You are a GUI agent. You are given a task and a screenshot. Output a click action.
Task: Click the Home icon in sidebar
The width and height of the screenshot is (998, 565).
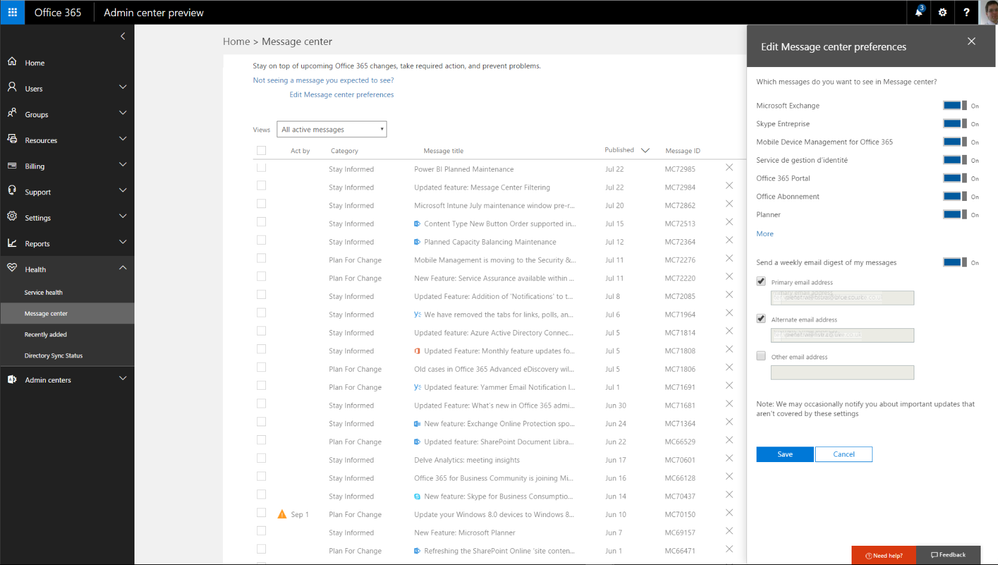pos(12,62)
